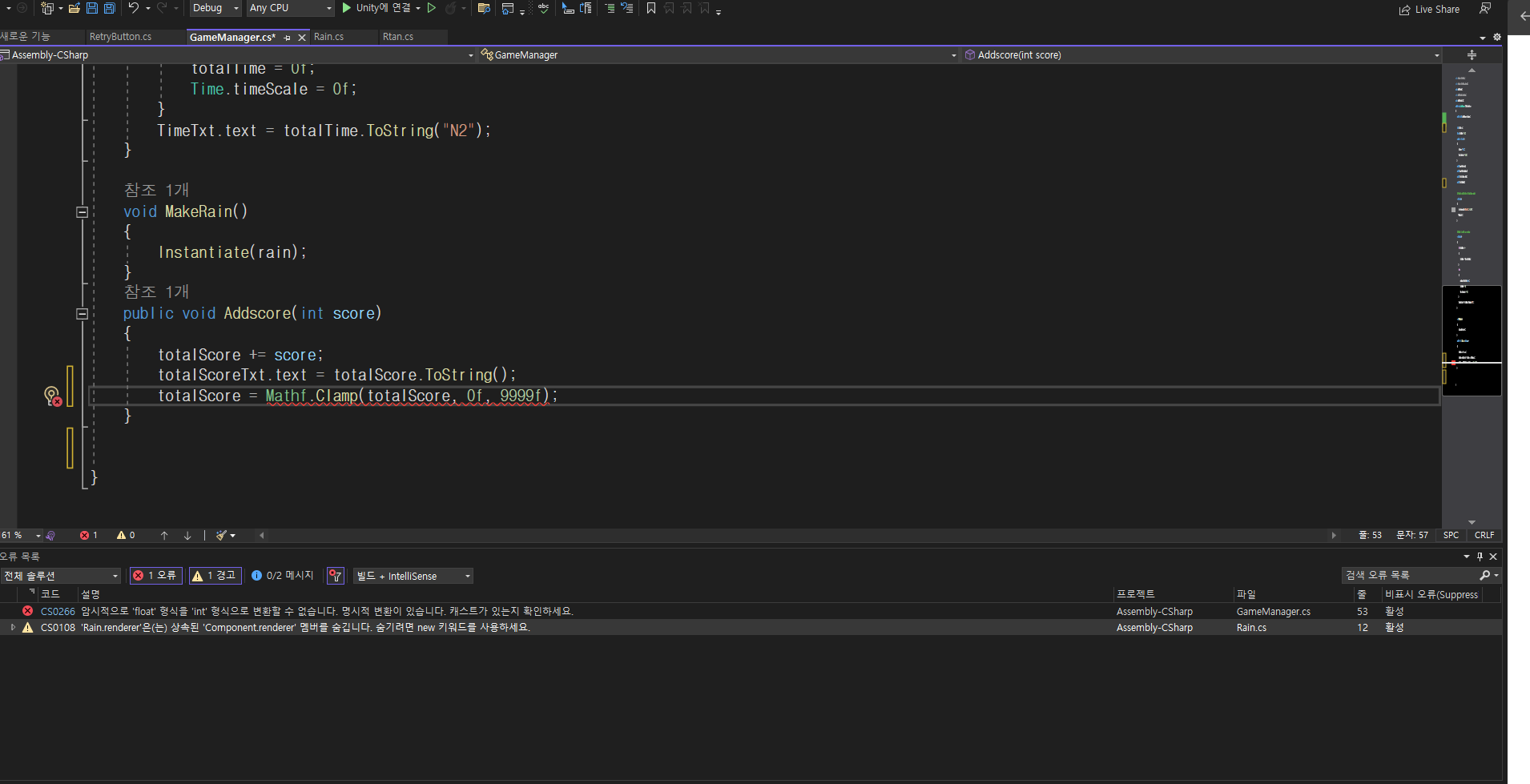Viewport: 1530px width, 784px height.
Task: Click the SPC indentation indicator
Action: coord(1451,536)
